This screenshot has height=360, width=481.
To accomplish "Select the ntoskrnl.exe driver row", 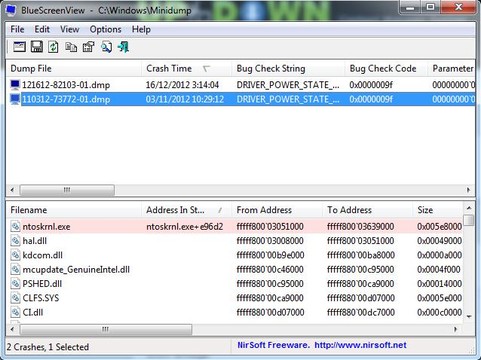I will 235,227.
